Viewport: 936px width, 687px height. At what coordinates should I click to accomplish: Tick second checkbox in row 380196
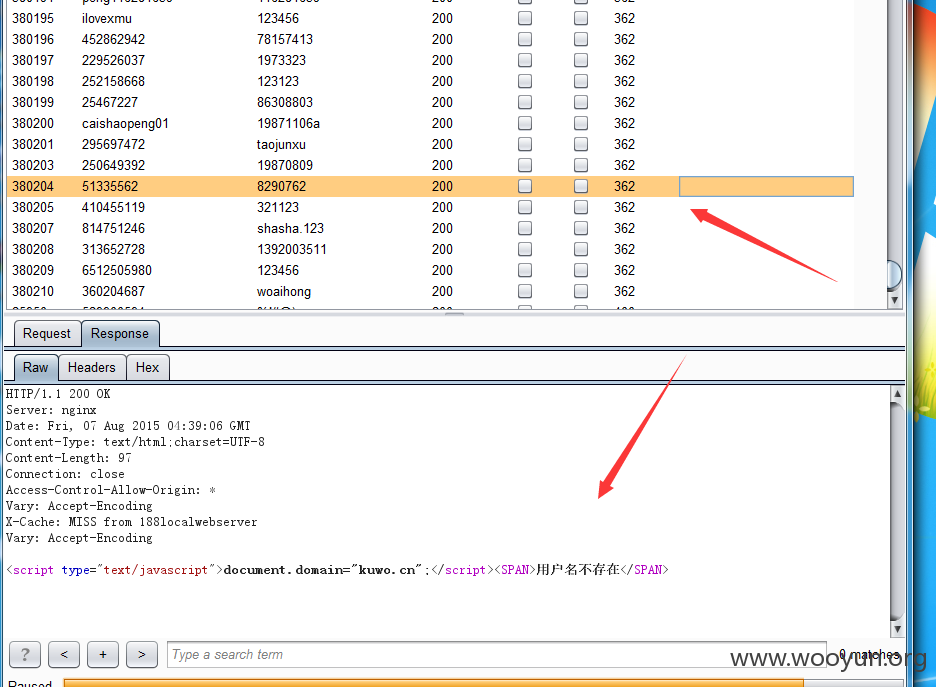pyautogui.click(x=581, y=39)
